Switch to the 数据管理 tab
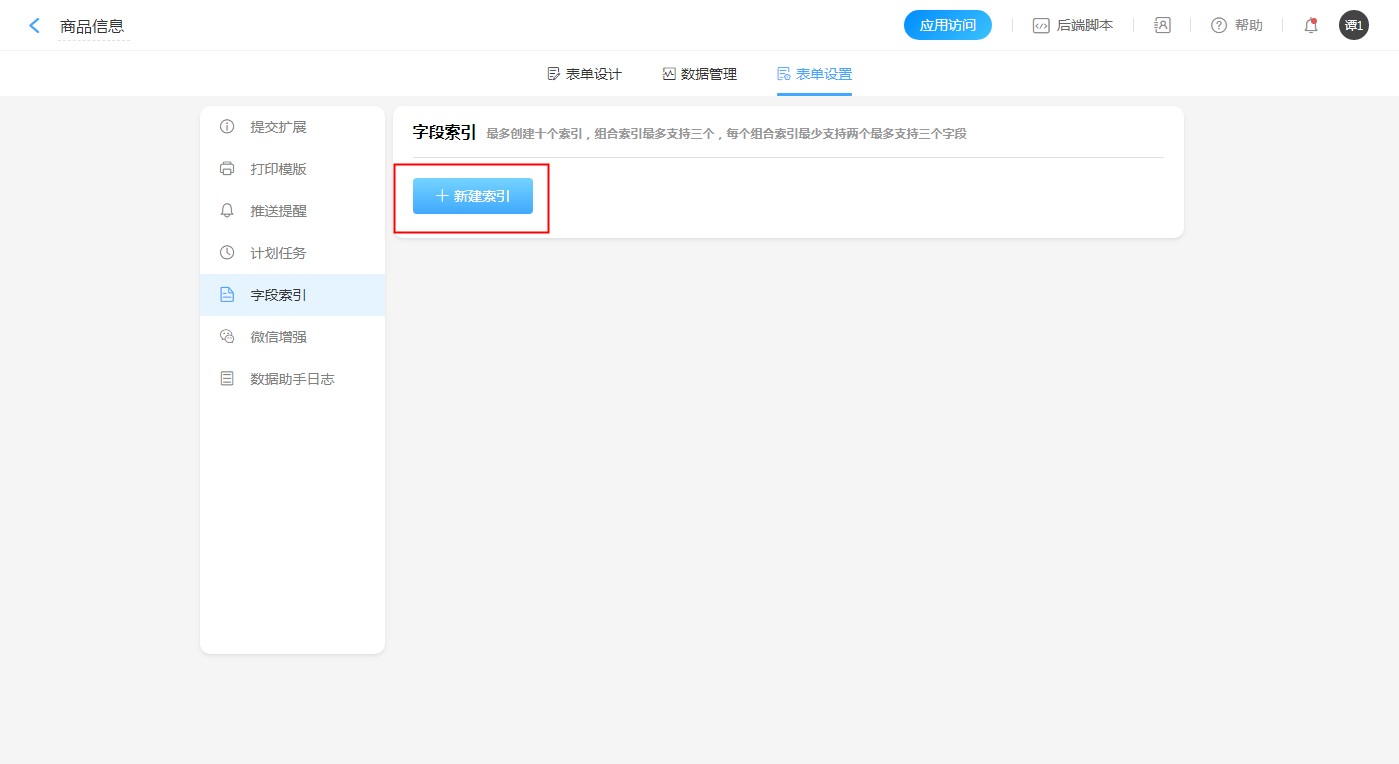 click(x=699, y=74)
